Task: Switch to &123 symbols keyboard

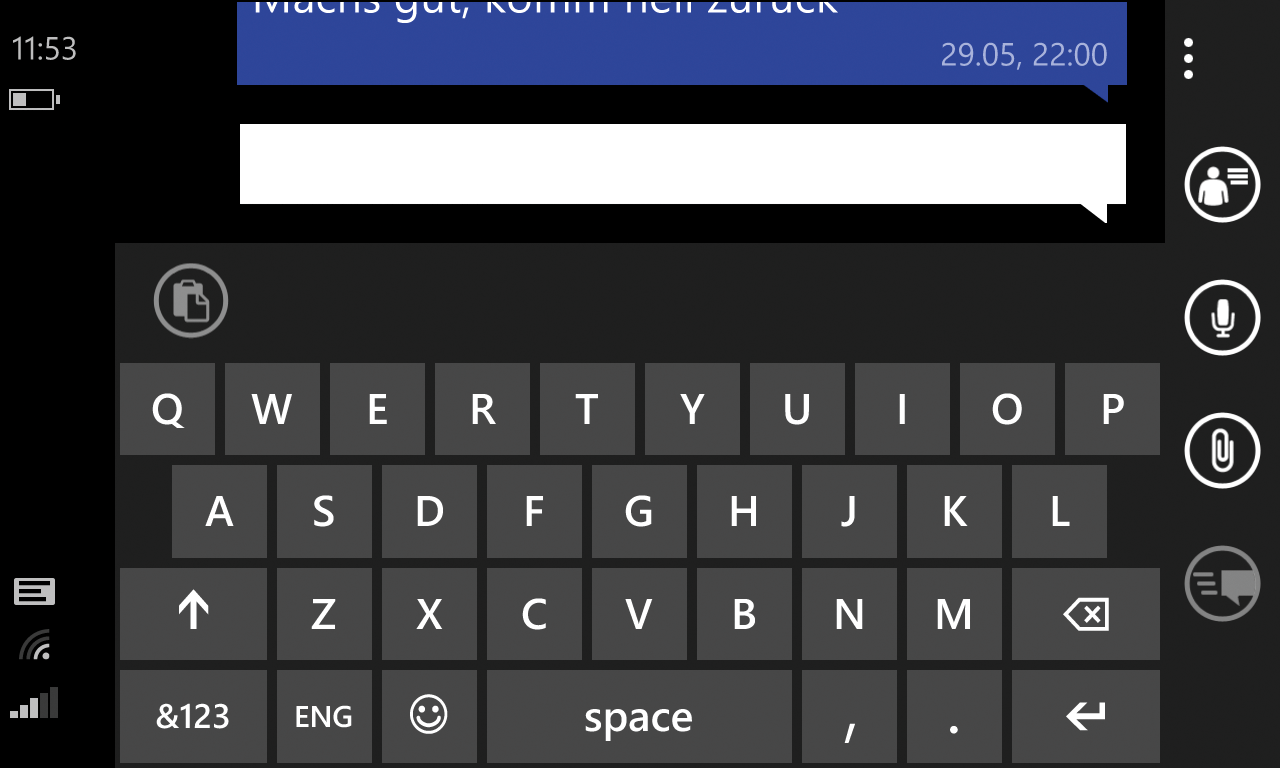Action: click(193, 716)
